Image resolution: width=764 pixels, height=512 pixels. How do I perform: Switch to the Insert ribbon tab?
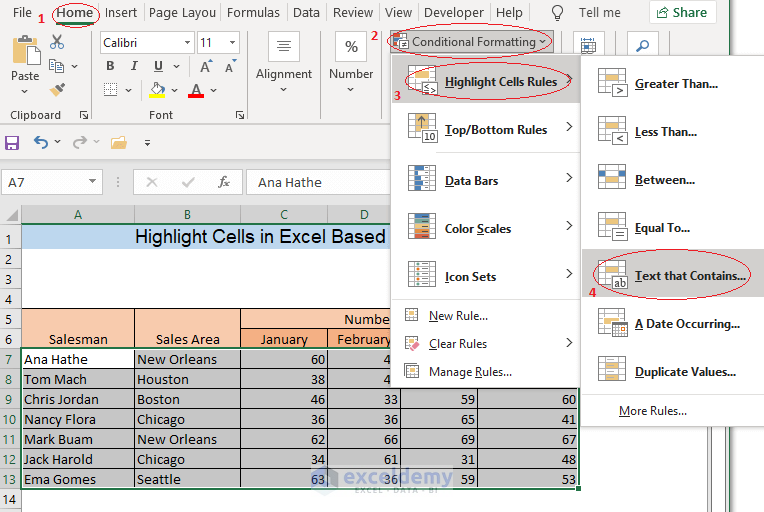click(x=121, y=13)
